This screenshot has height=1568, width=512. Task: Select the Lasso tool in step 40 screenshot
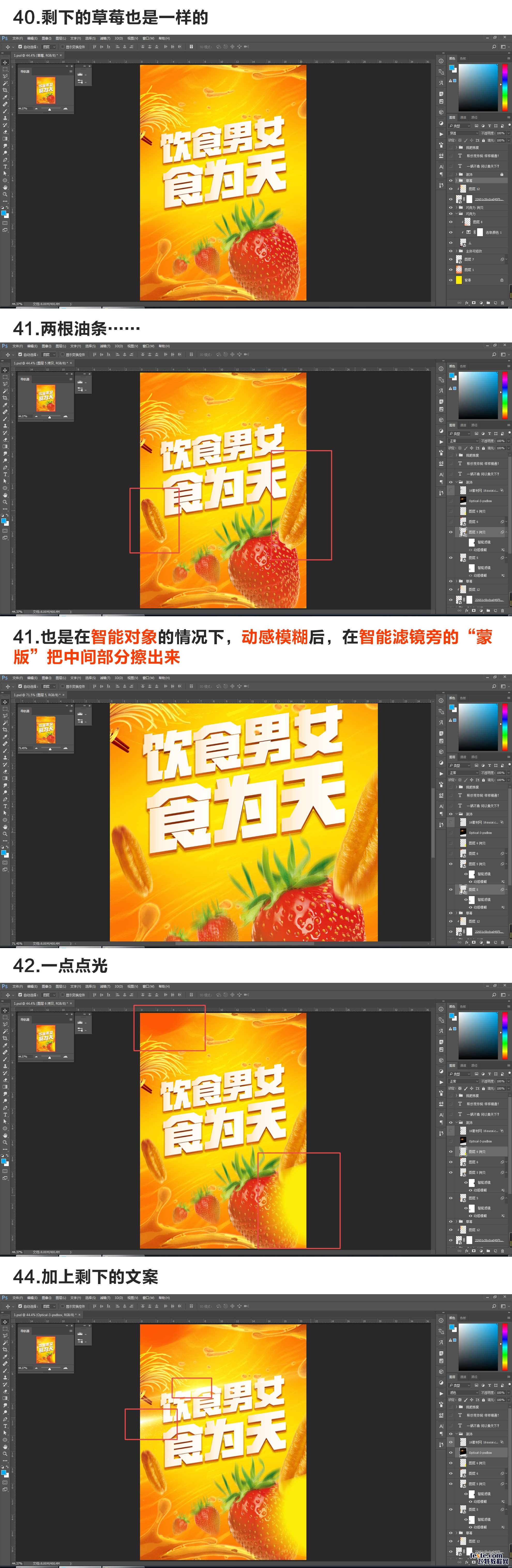coord(5,76)
